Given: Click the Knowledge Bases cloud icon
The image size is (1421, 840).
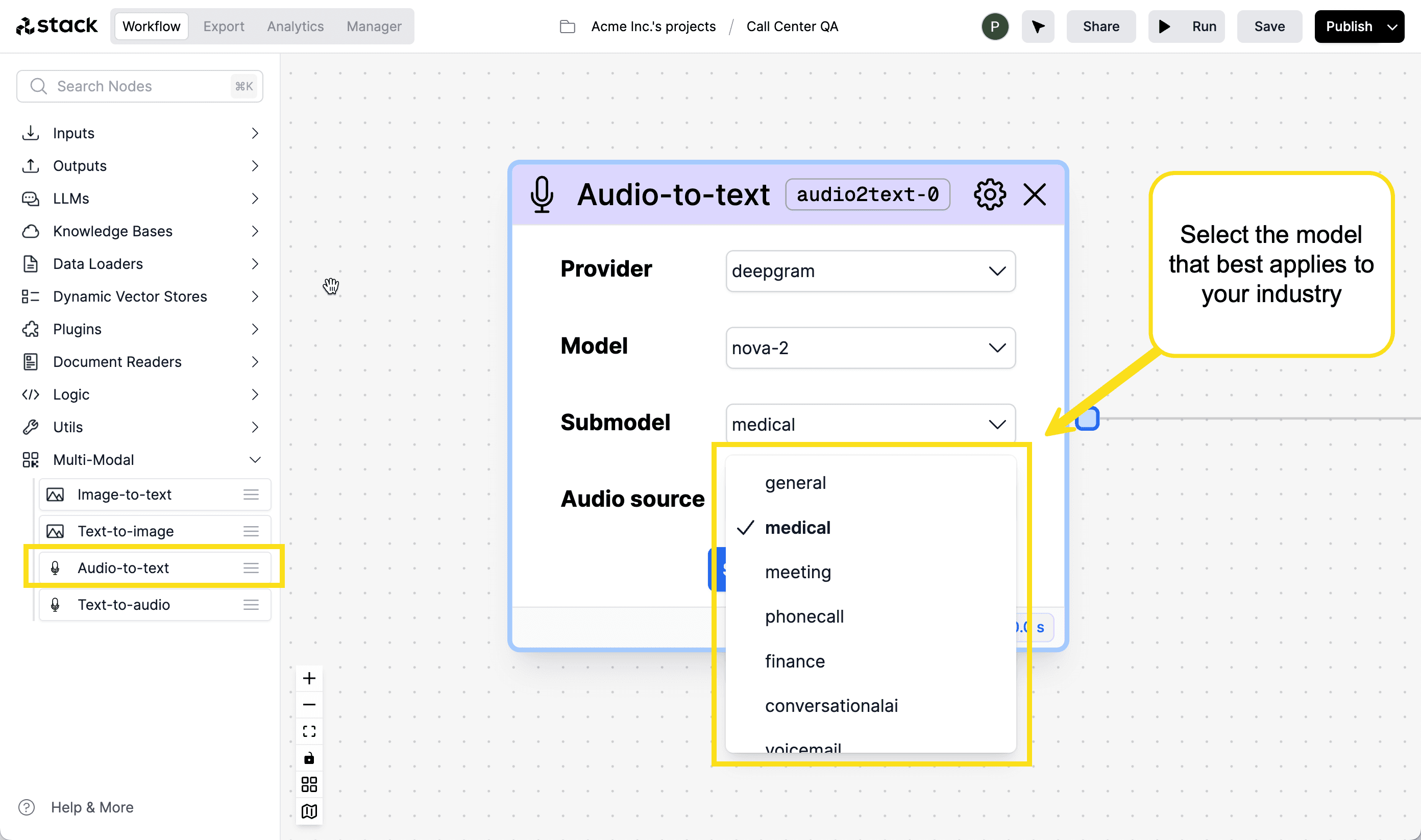Looking at the screenshot, I should (31, 232).
